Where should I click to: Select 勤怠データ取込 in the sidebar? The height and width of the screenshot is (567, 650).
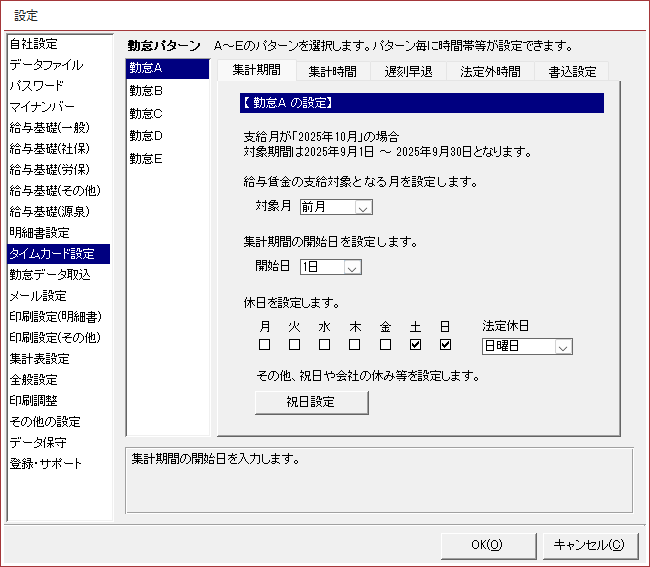[50, 275]
